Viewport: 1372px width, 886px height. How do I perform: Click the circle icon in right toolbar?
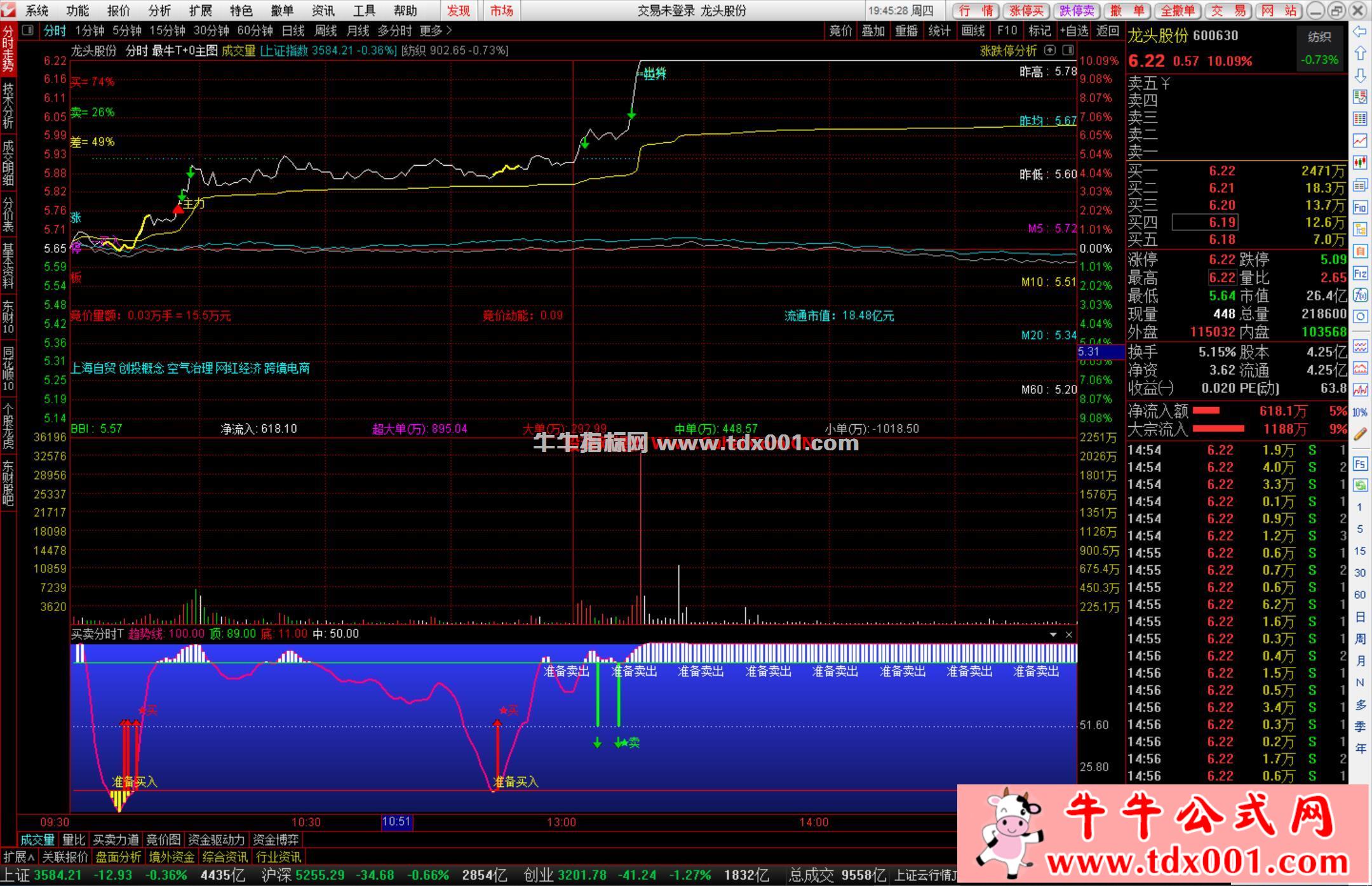coord(1360,317)
